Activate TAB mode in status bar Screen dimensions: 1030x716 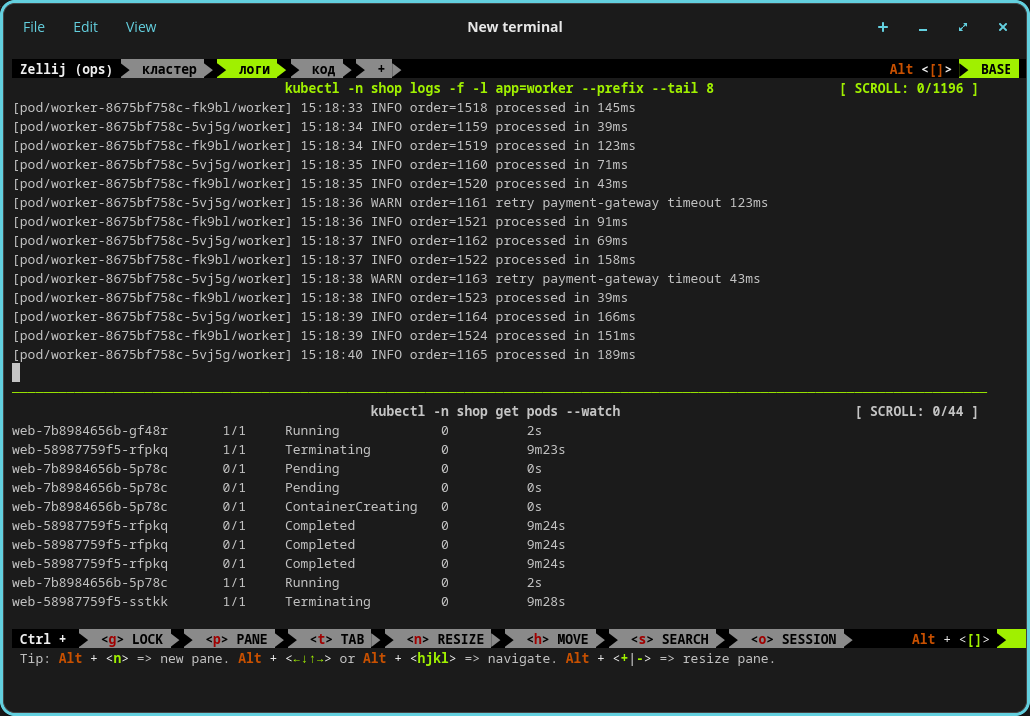point(337,639)
